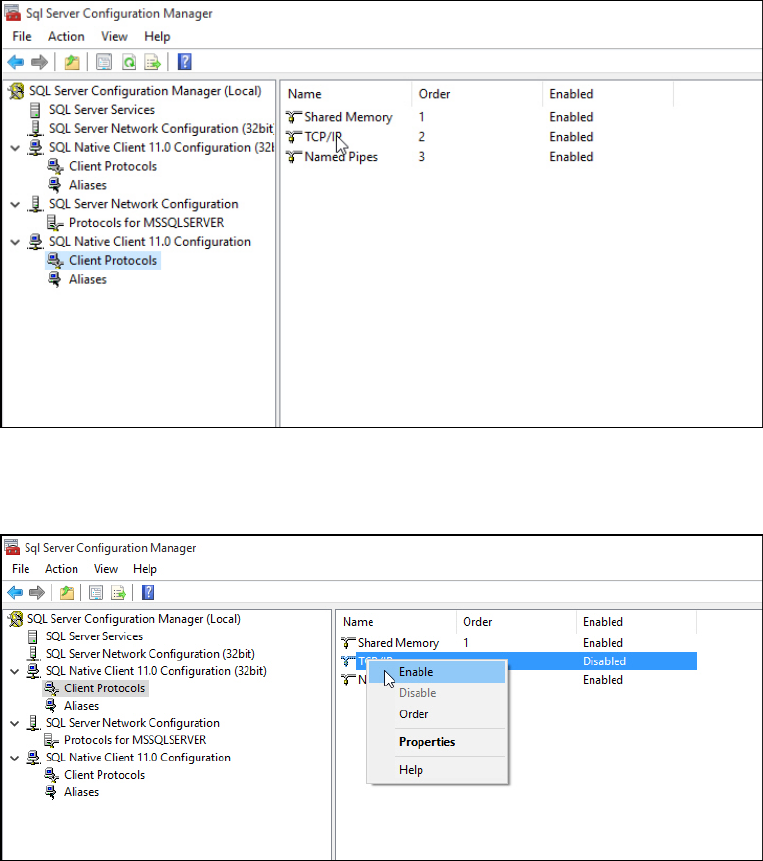This screenshot has width=763, height=861.
Task: Click Properties icon in bottom window toolbar
Action: coord(96,592)
